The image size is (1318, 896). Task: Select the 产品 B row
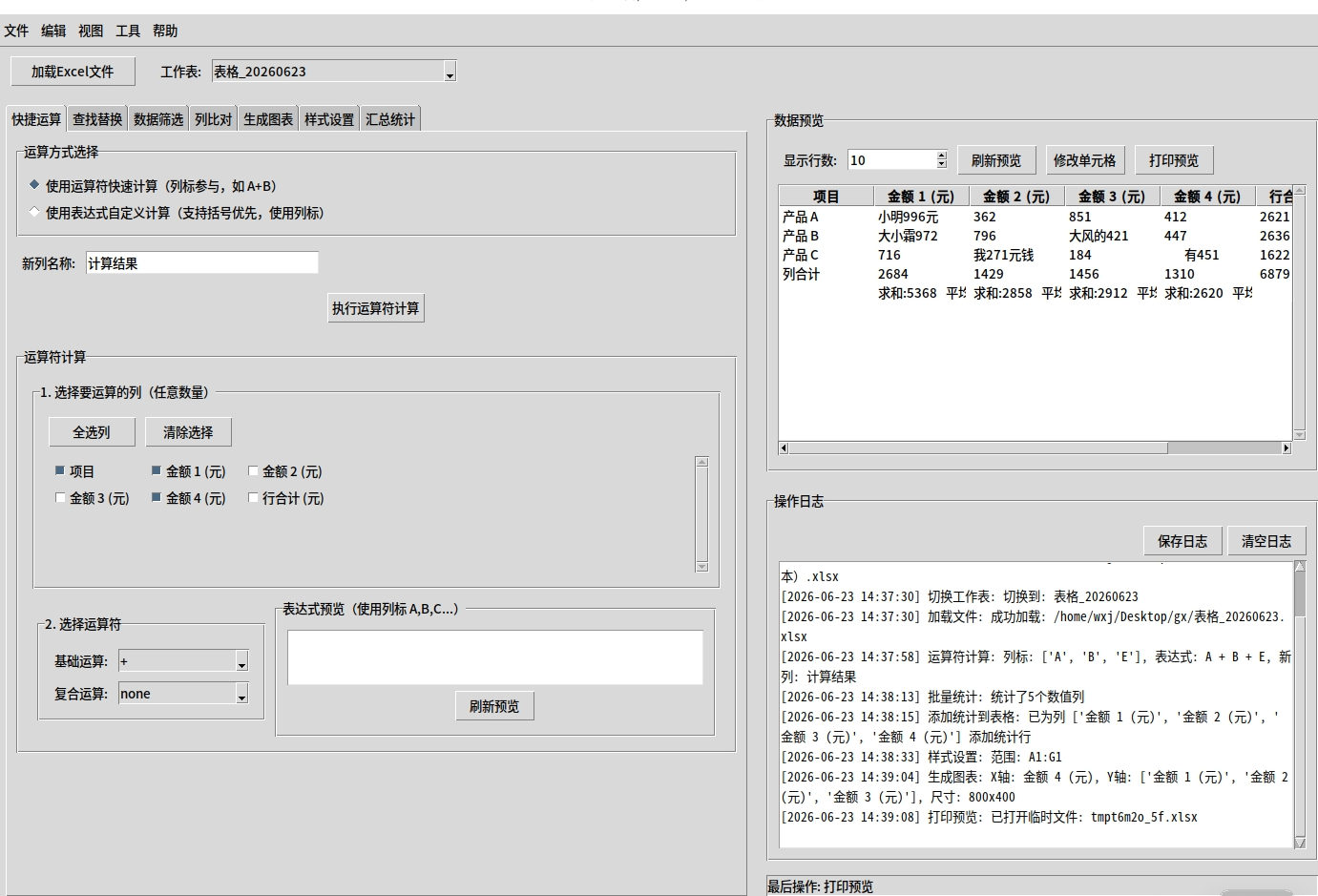[x=1036, y=236]
